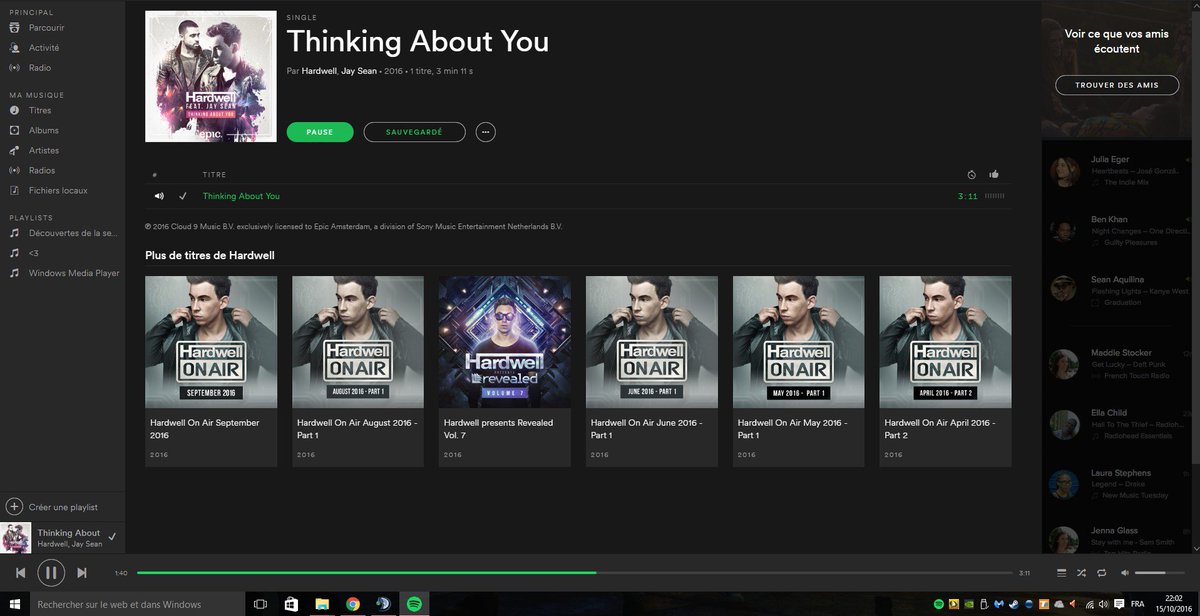The height and width of the screenshot is (616, 1200).
Task: Open the Découvertes de la semaine playlist
Action: (x=72, y=232)
